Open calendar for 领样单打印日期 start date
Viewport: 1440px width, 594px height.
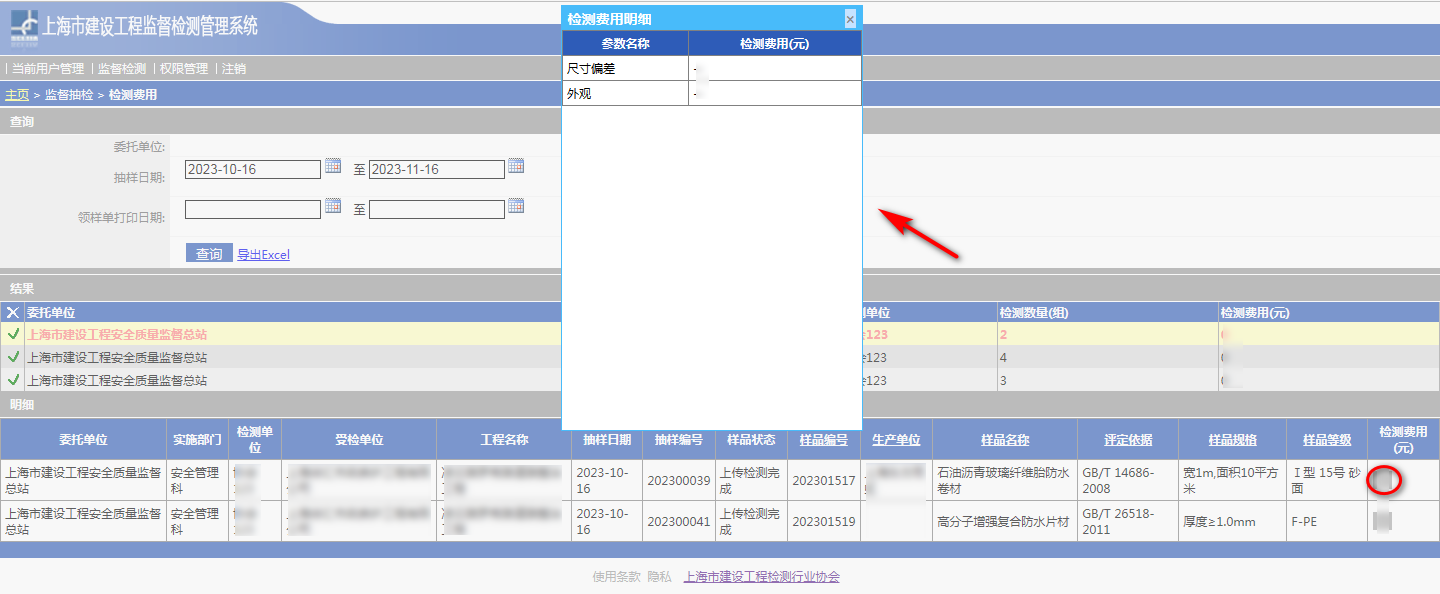click(x=333, y=207)
